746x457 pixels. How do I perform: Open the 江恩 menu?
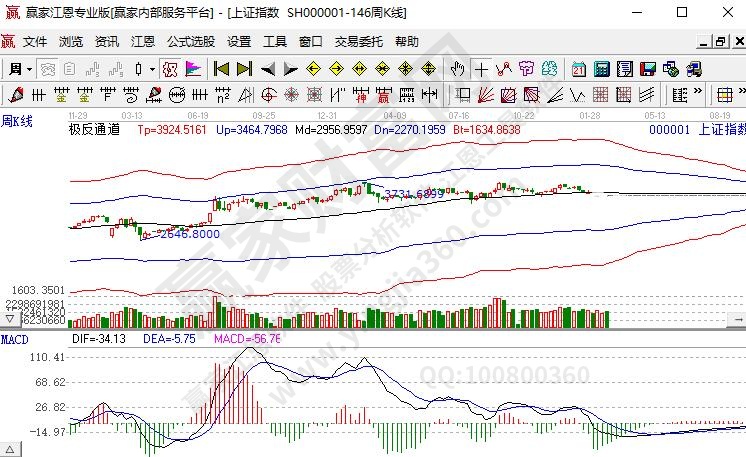coord(143,42)
